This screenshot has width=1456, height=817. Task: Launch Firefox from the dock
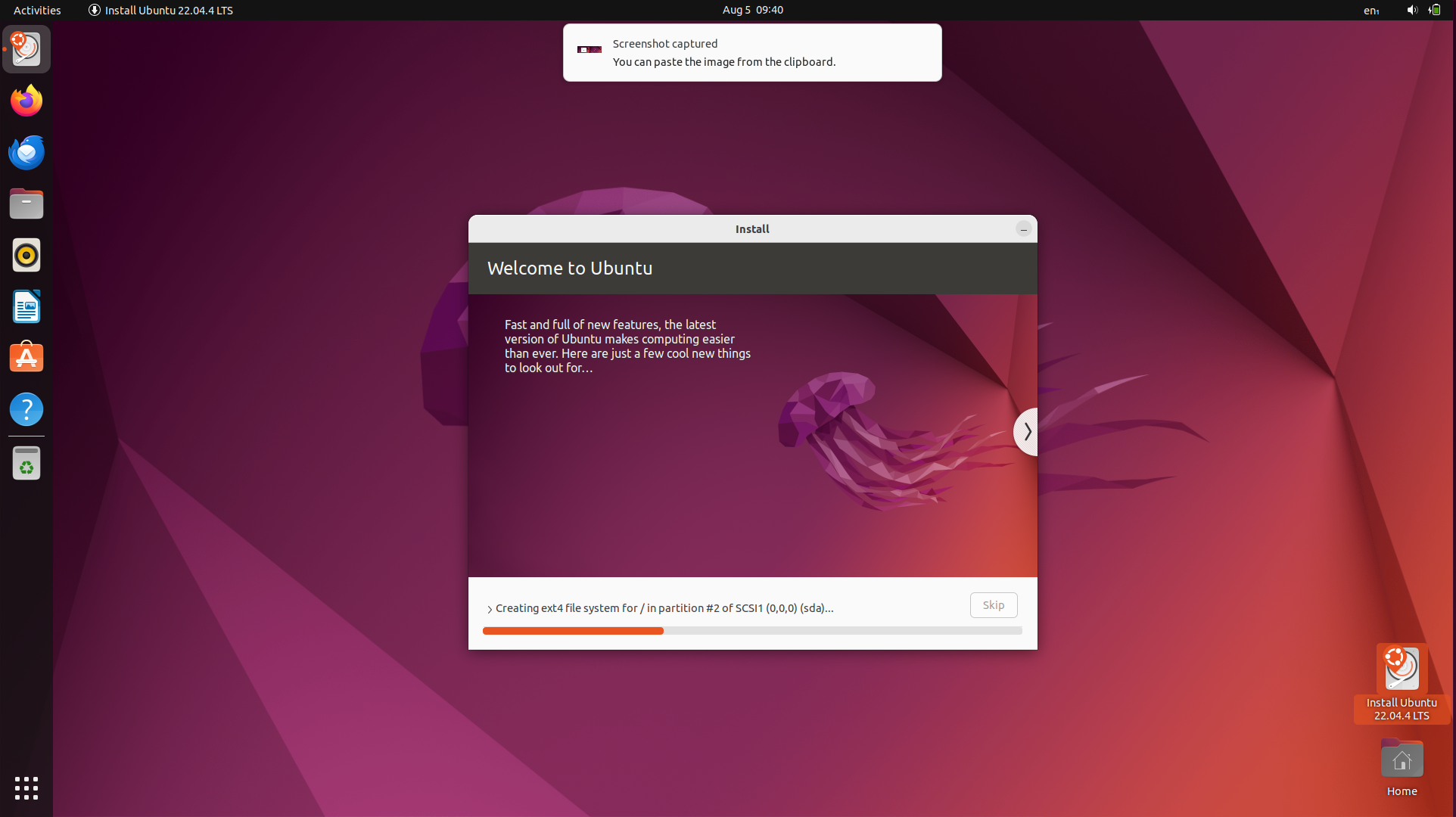[x=26, y=101]
